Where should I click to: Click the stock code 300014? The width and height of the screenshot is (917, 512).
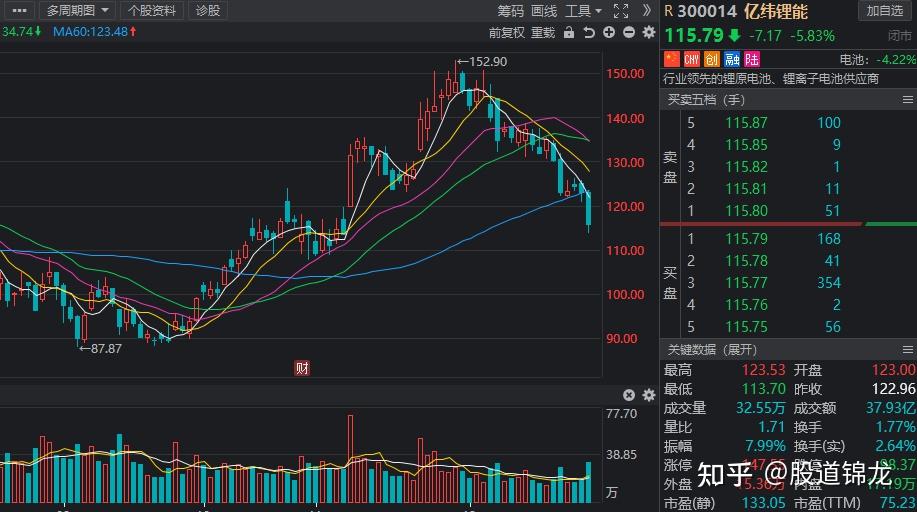(x=707, y=11)
